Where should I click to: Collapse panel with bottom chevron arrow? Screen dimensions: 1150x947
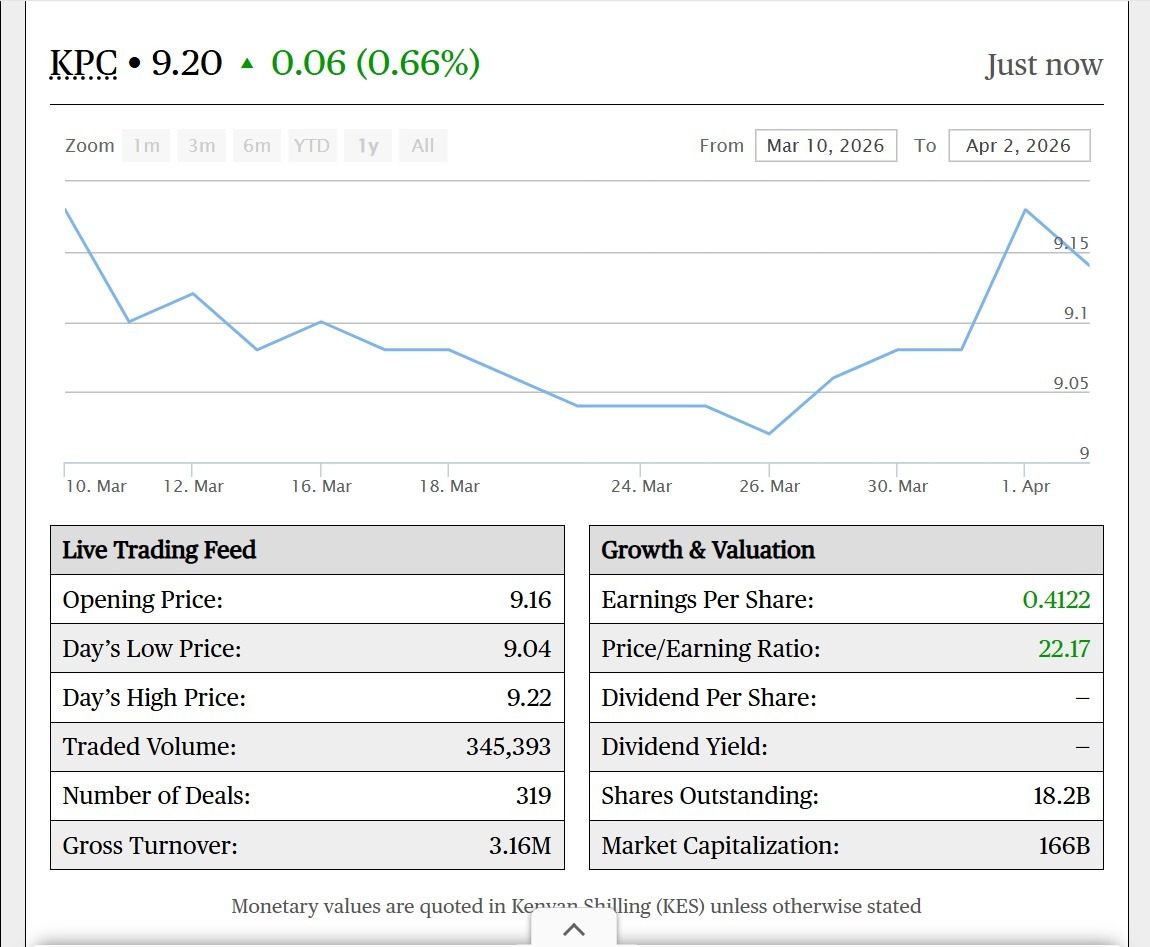(574, 930)
